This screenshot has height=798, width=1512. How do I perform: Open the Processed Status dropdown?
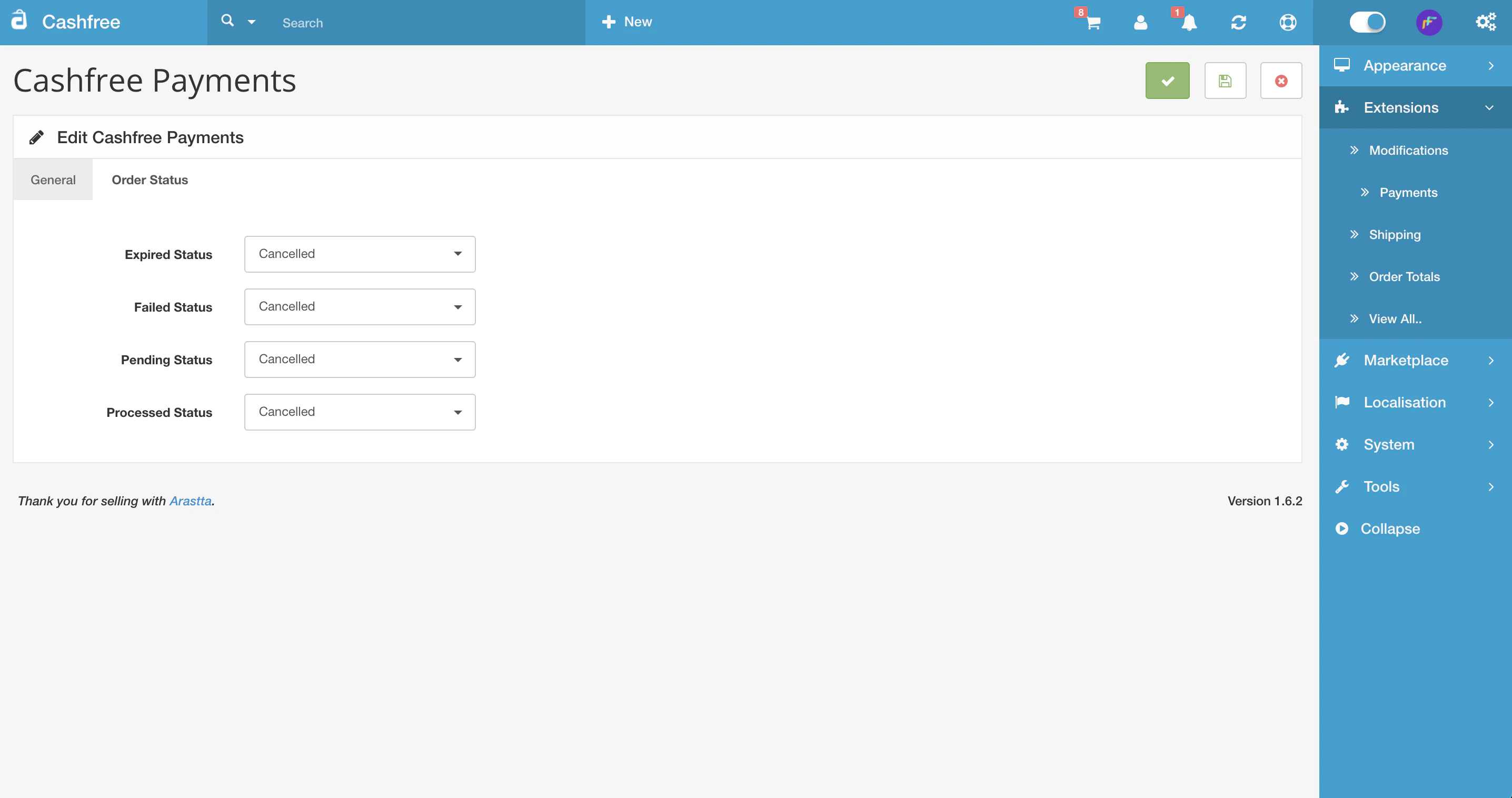pos(359,412)
